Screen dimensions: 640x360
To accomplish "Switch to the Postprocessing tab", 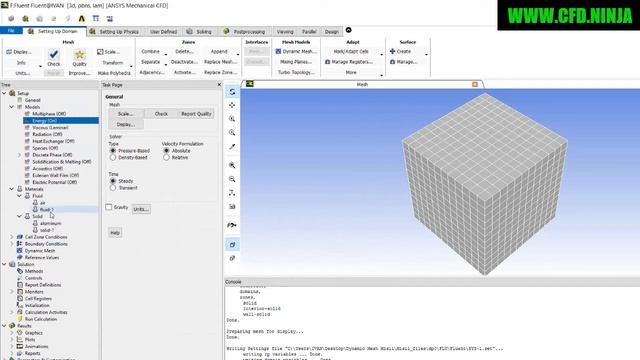I will [x=245, y=31].
